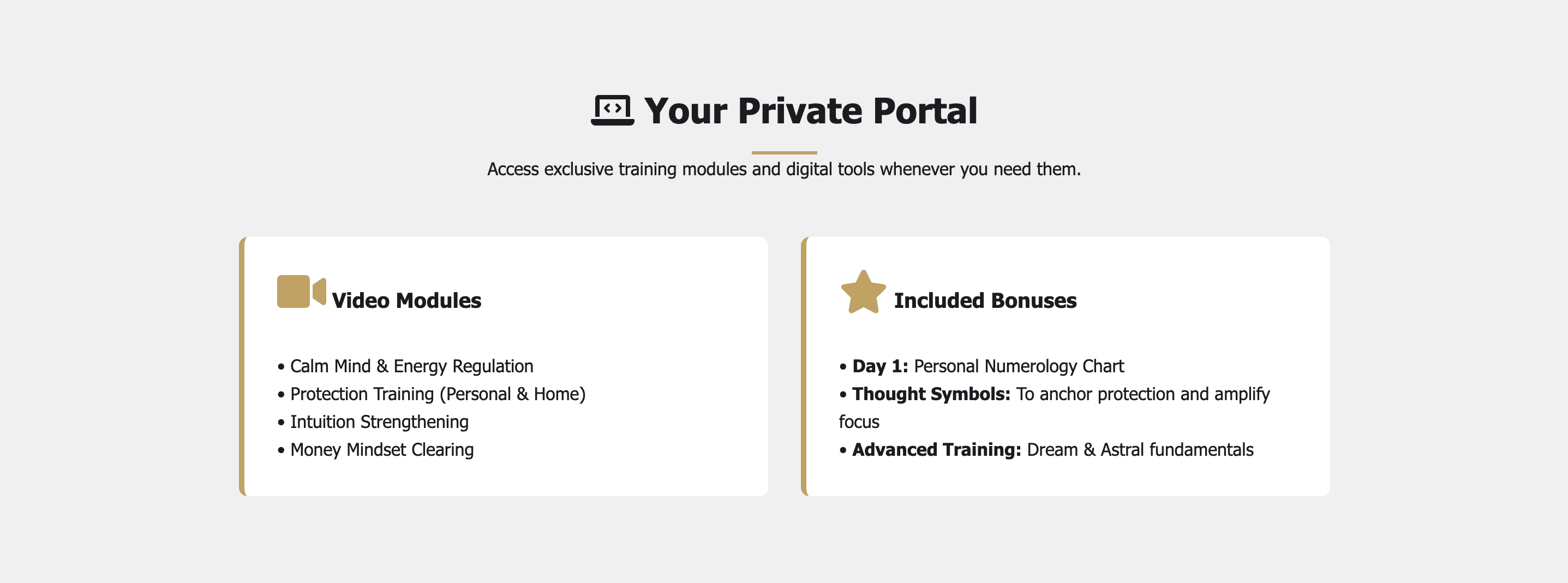This screenshot has width=1568, height=583.
Task: Click the gold divider line under the heading
Action: click(784, 152)
